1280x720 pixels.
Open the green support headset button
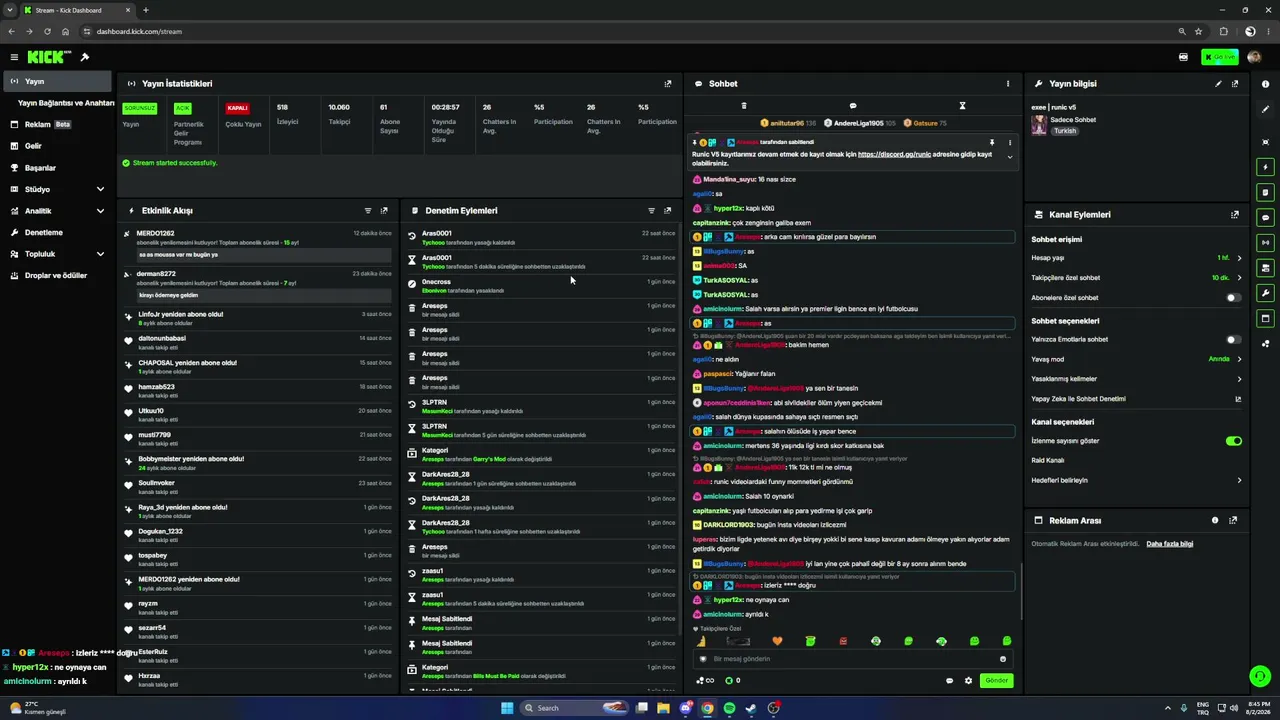point(1259,676)
